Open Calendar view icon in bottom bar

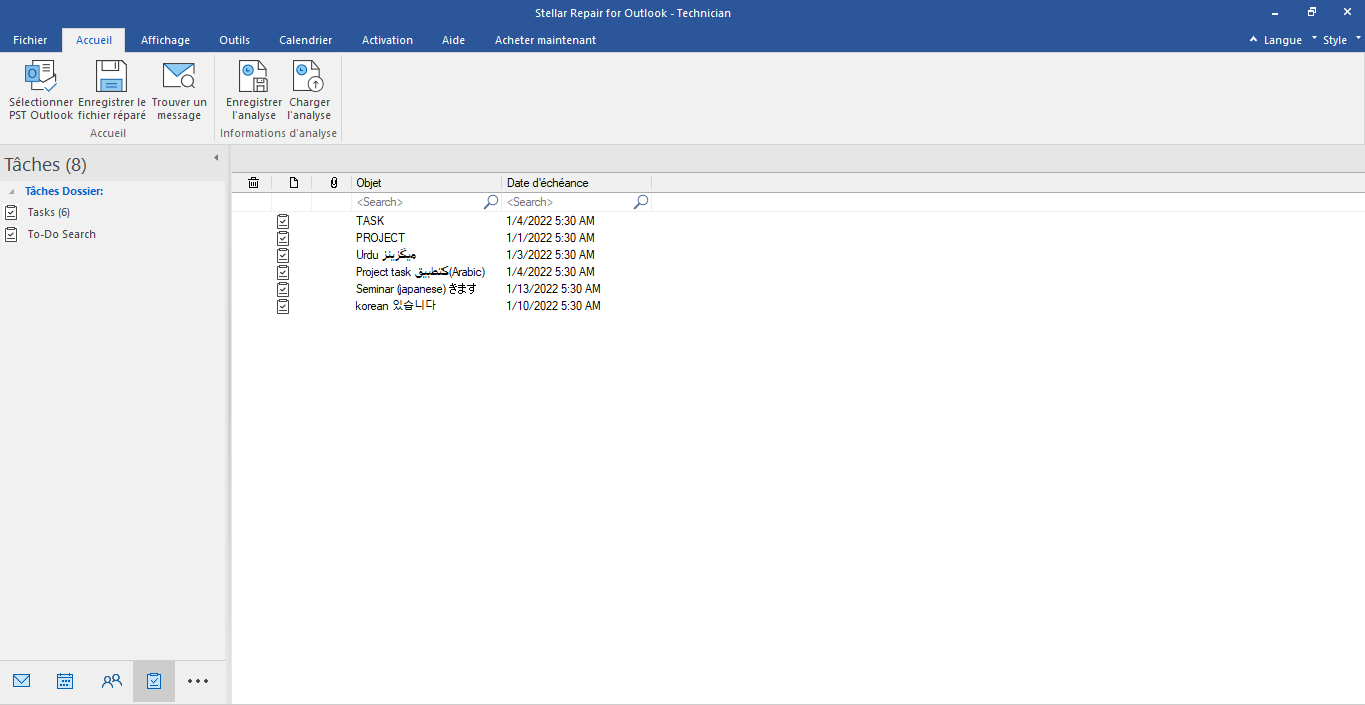tap(65, 681)
